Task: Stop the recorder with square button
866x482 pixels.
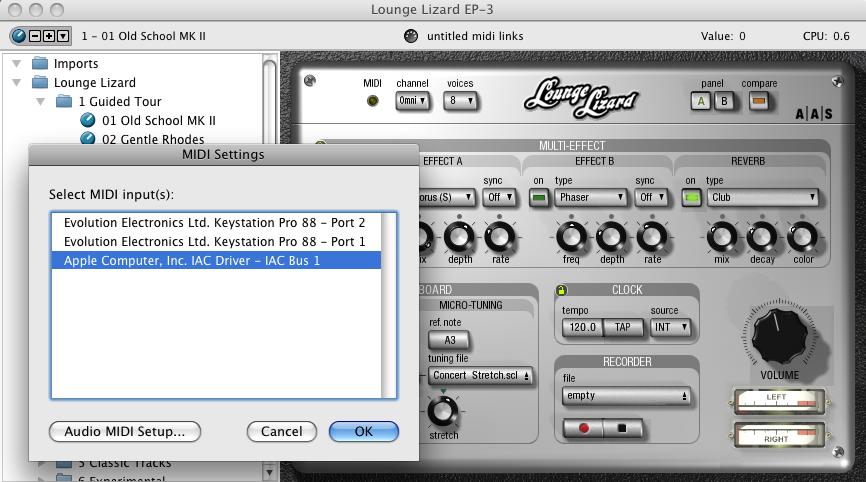Action: [x=622, y=428]
